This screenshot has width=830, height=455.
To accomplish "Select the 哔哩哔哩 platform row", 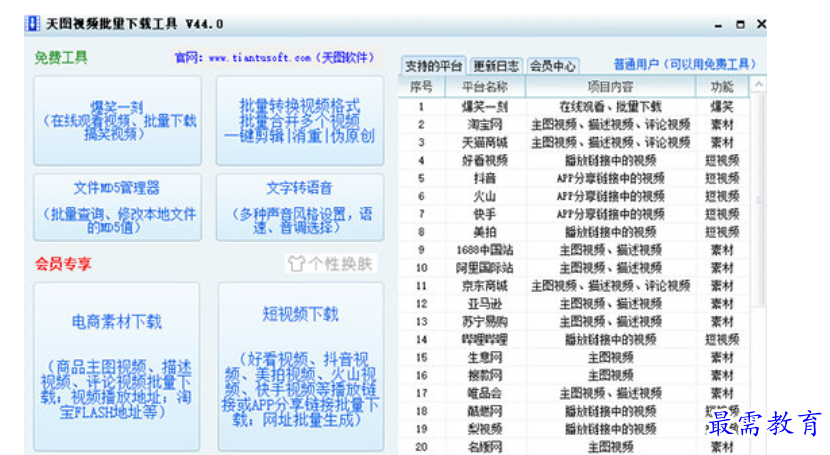I will point(574,340).
